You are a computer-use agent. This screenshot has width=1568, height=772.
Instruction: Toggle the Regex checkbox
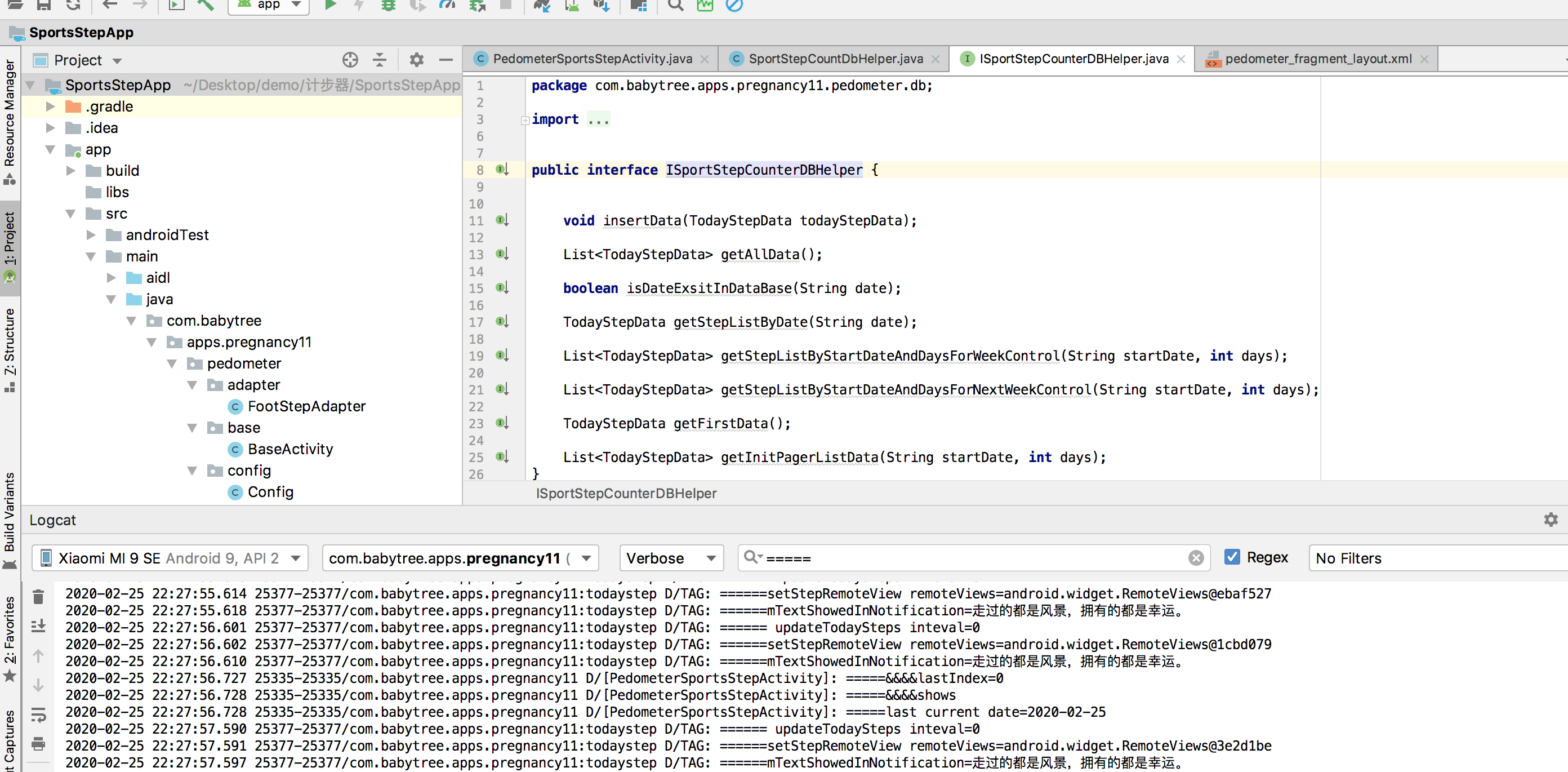point(1232,557)
